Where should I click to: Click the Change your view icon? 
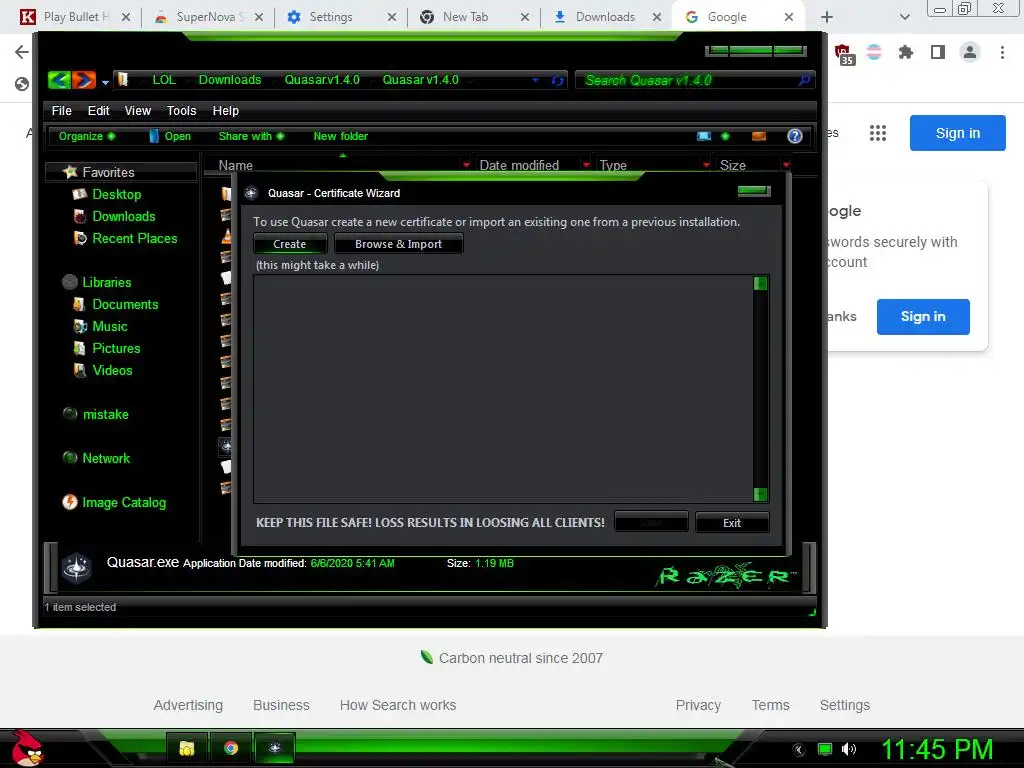pos(704,136)
